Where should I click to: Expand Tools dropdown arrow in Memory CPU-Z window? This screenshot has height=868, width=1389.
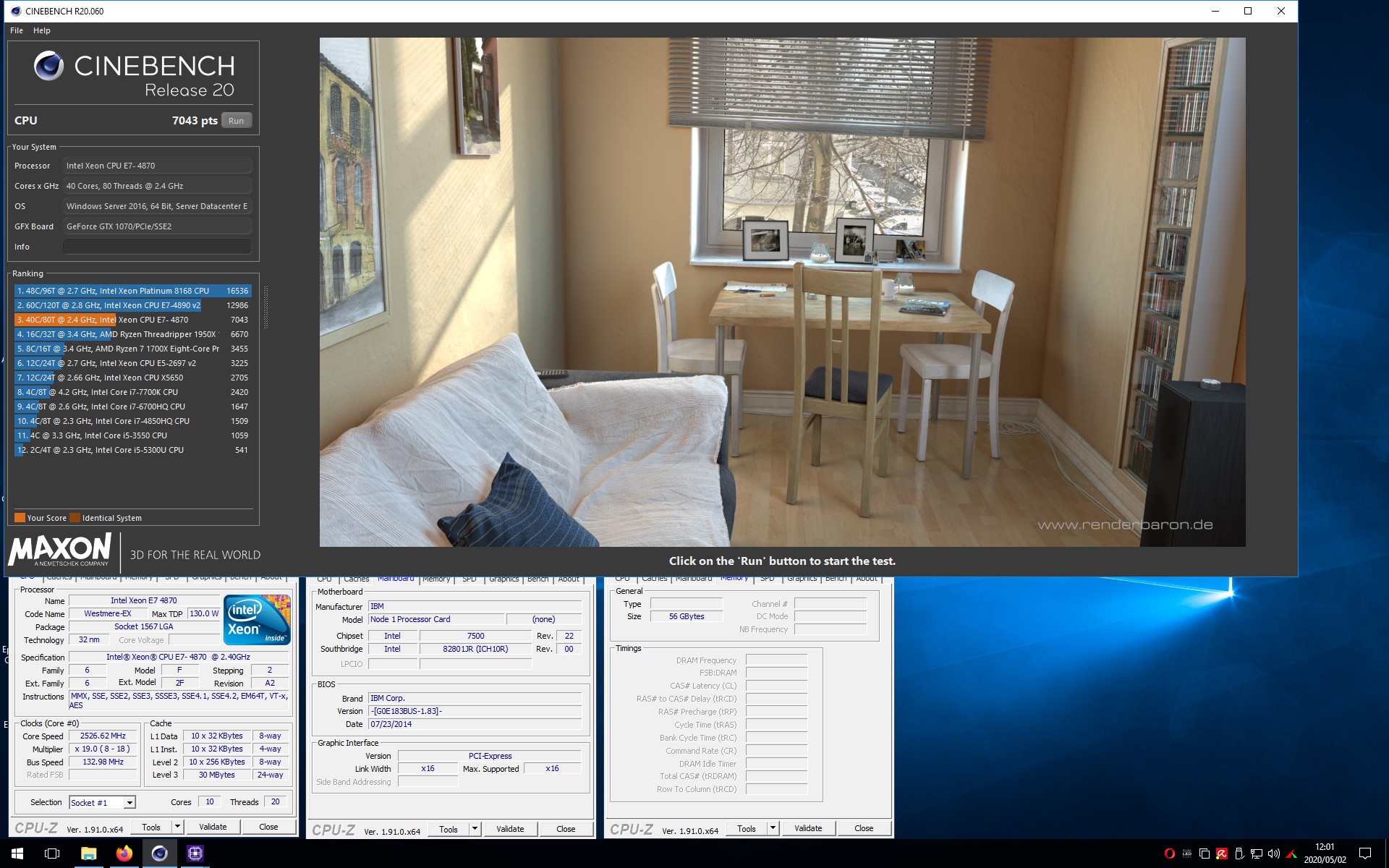[x=773, y=828]
